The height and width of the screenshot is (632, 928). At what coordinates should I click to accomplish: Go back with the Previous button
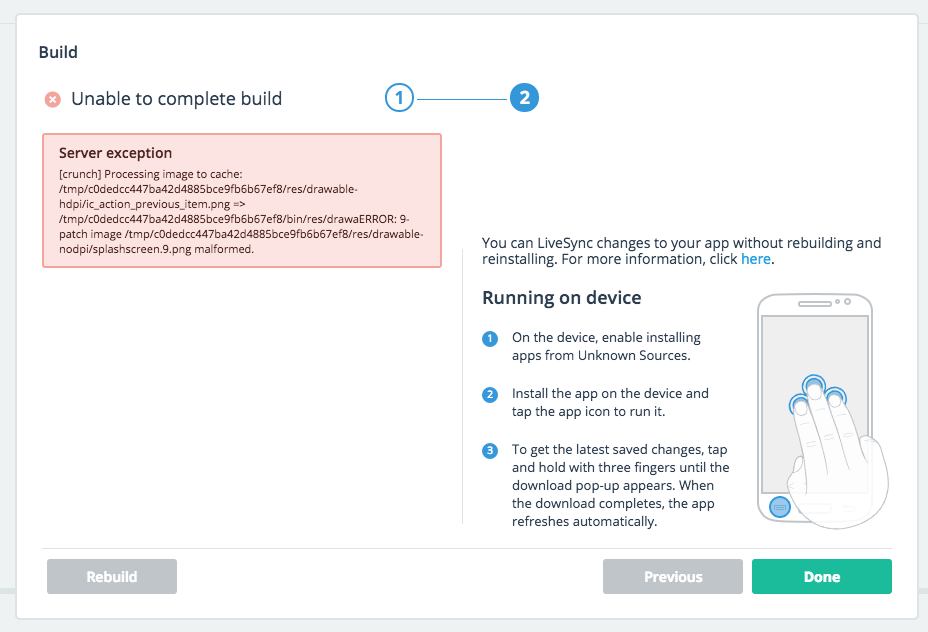[x=672, y=577]
